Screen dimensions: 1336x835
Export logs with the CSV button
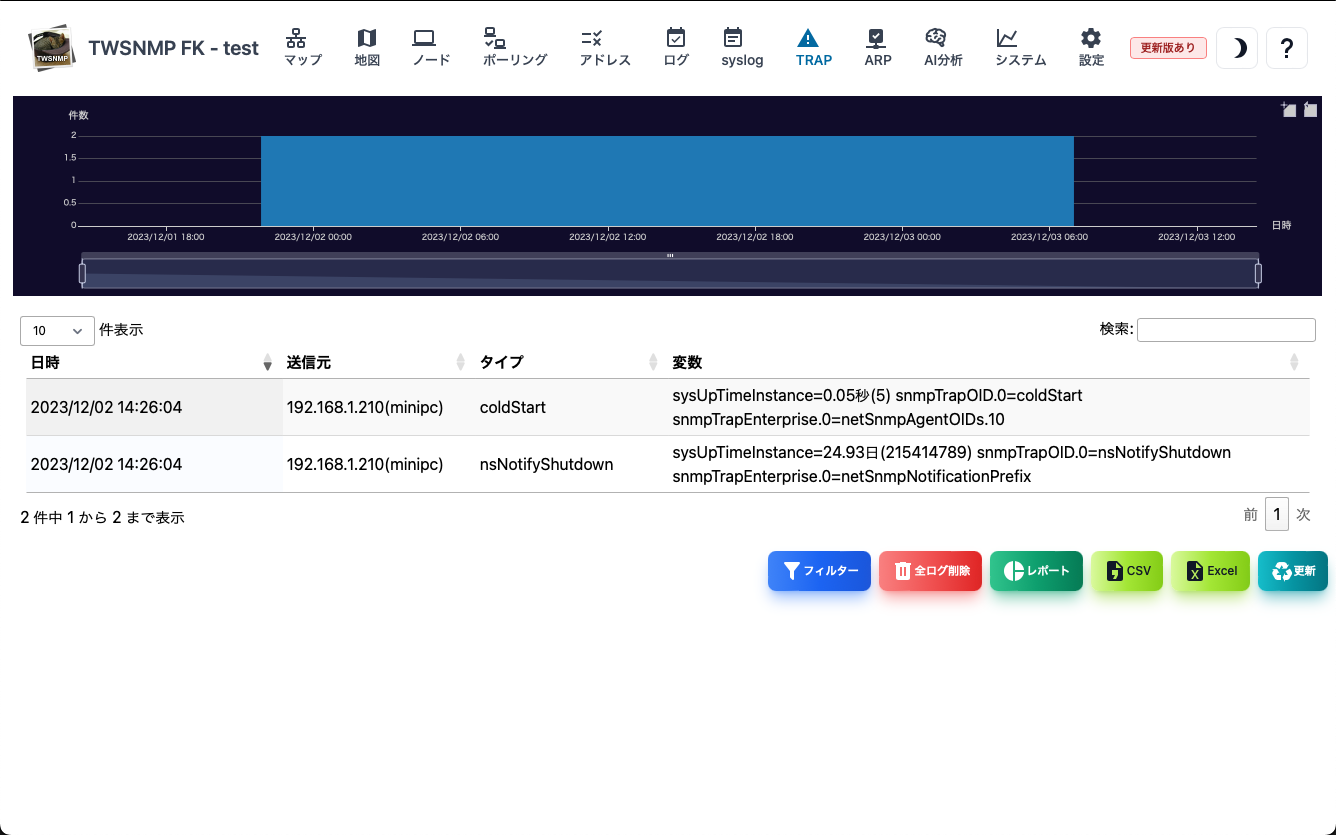(x=1127, y=571)
